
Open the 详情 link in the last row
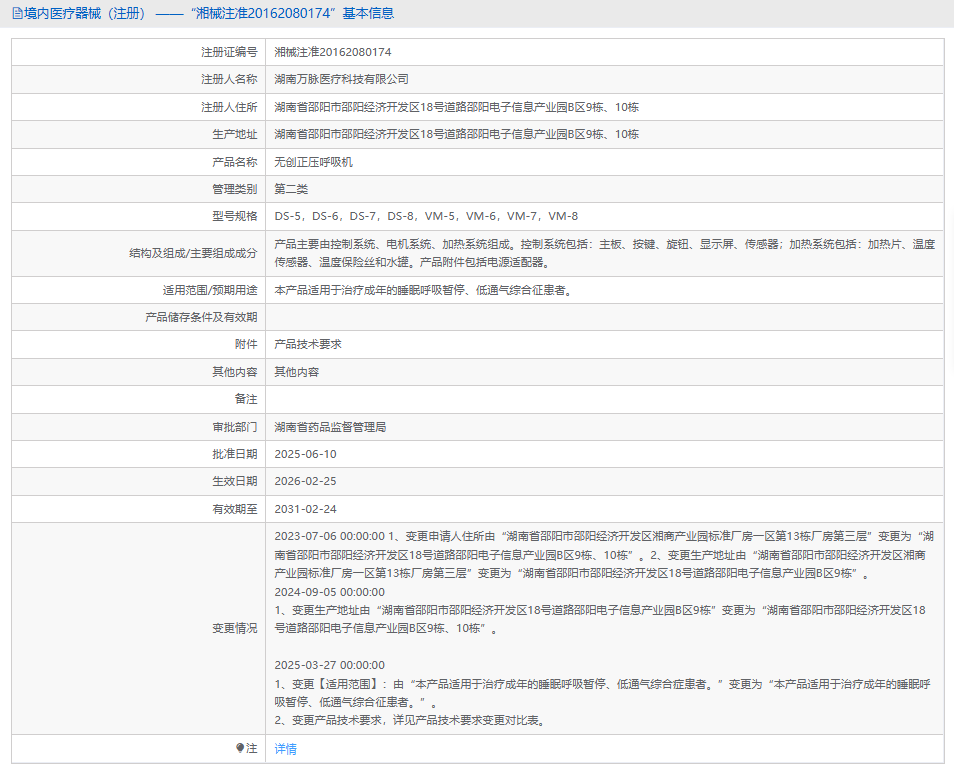click(286, 749)
